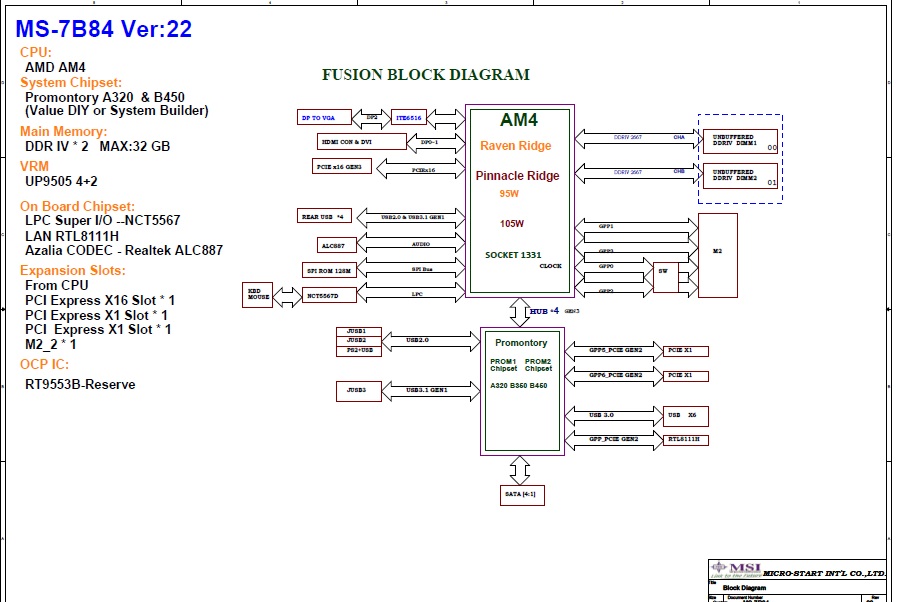
Task: Click the AM4 CPU block
Action: tap(519, 200)
